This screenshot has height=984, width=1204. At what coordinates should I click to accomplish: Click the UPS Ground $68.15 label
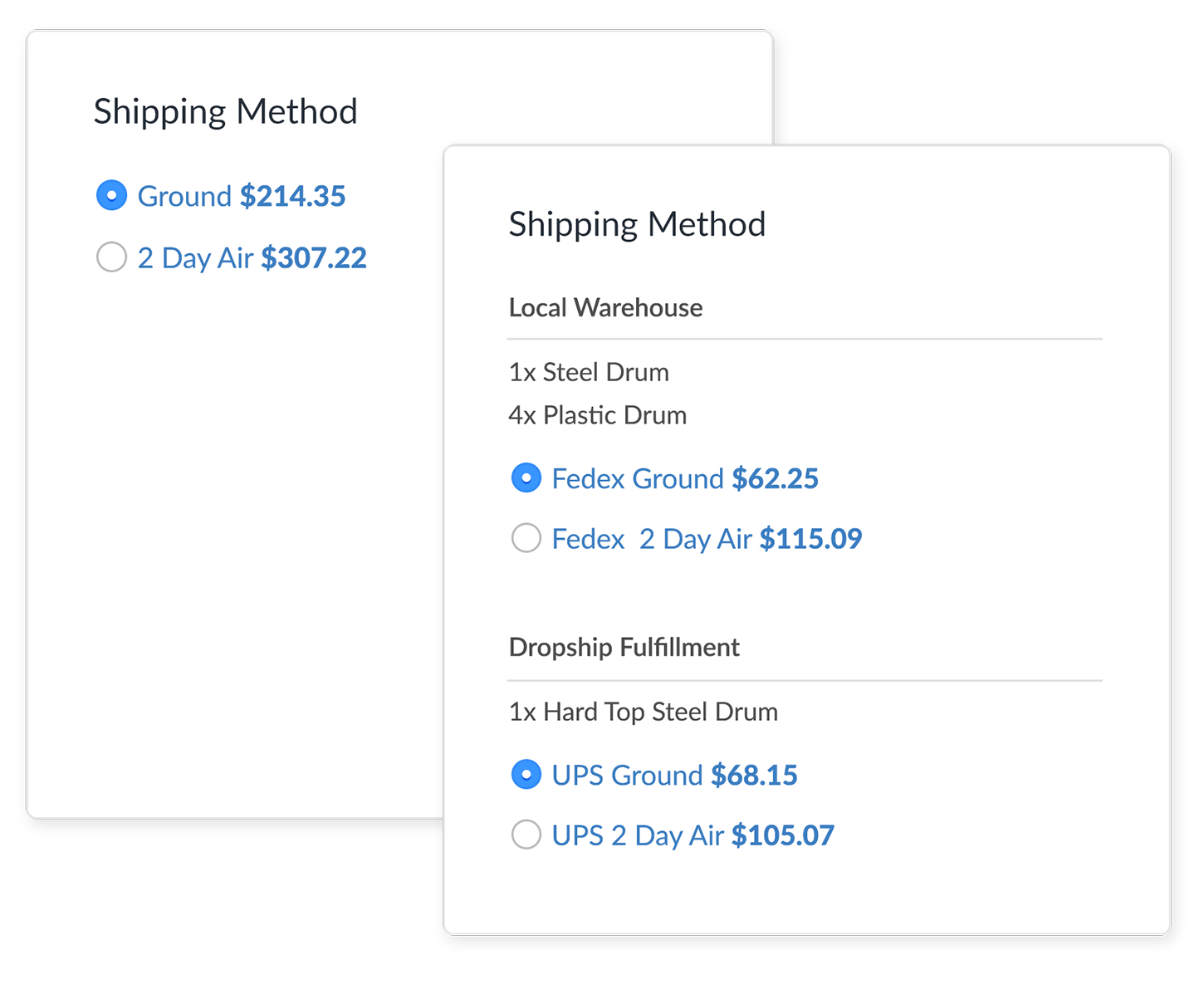click(x=675, y=776)
